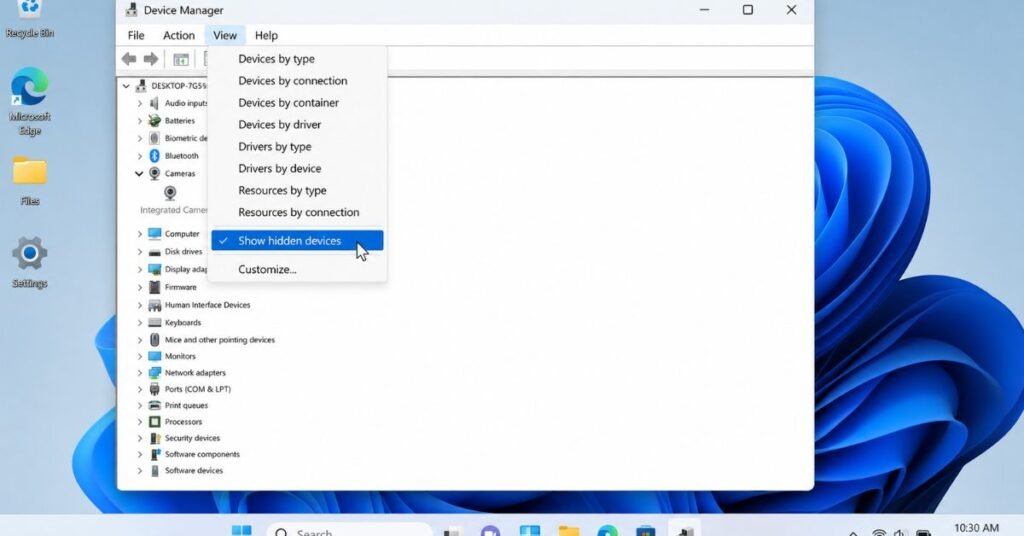
Task: Expand the Keyboards category
Action: click(x=139, y=323)
